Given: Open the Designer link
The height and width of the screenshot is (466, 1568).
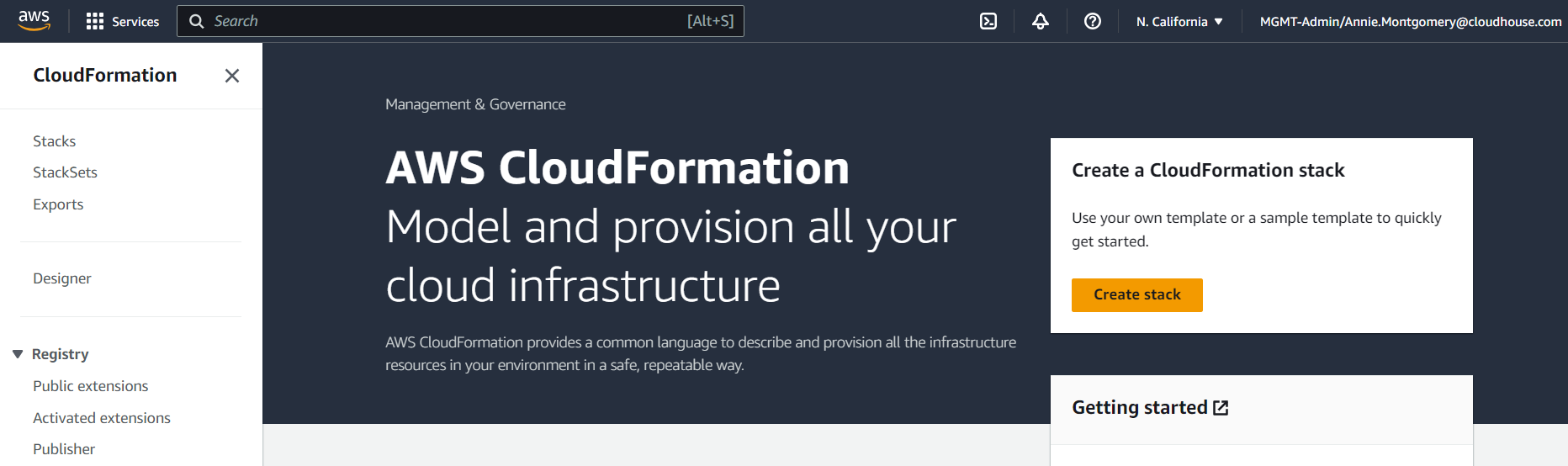Looking at the screenshot, I should [x=62, y=278].
